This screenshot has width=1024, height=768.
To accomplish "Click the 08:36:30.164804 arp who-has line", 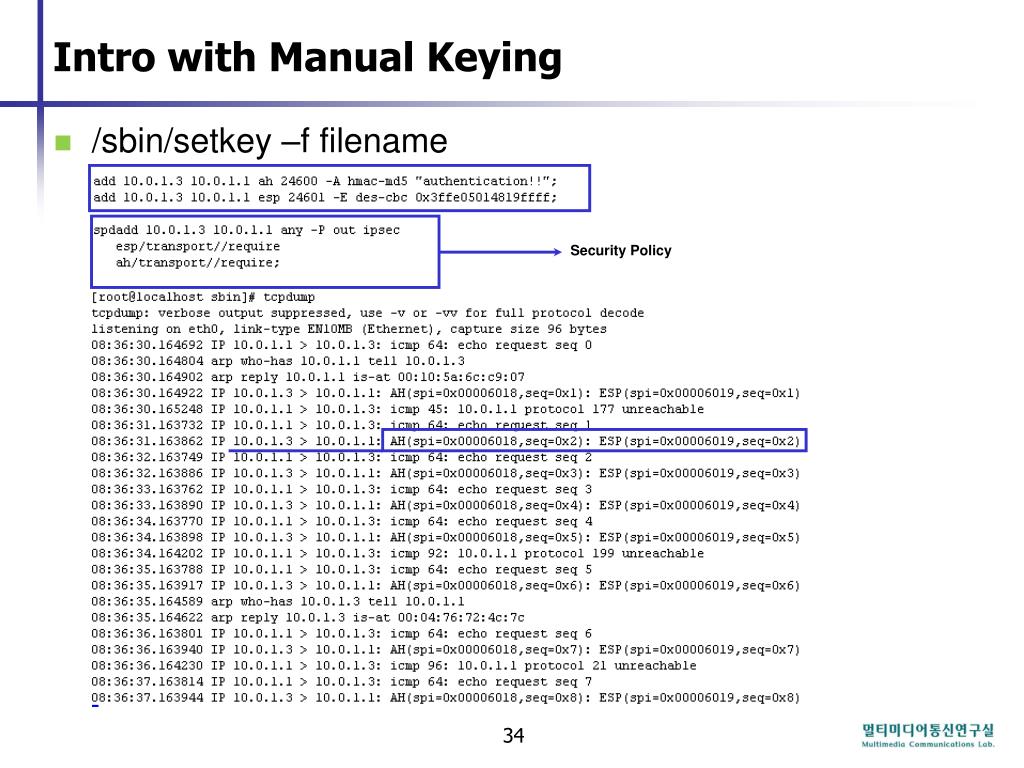I will (278, 361).
